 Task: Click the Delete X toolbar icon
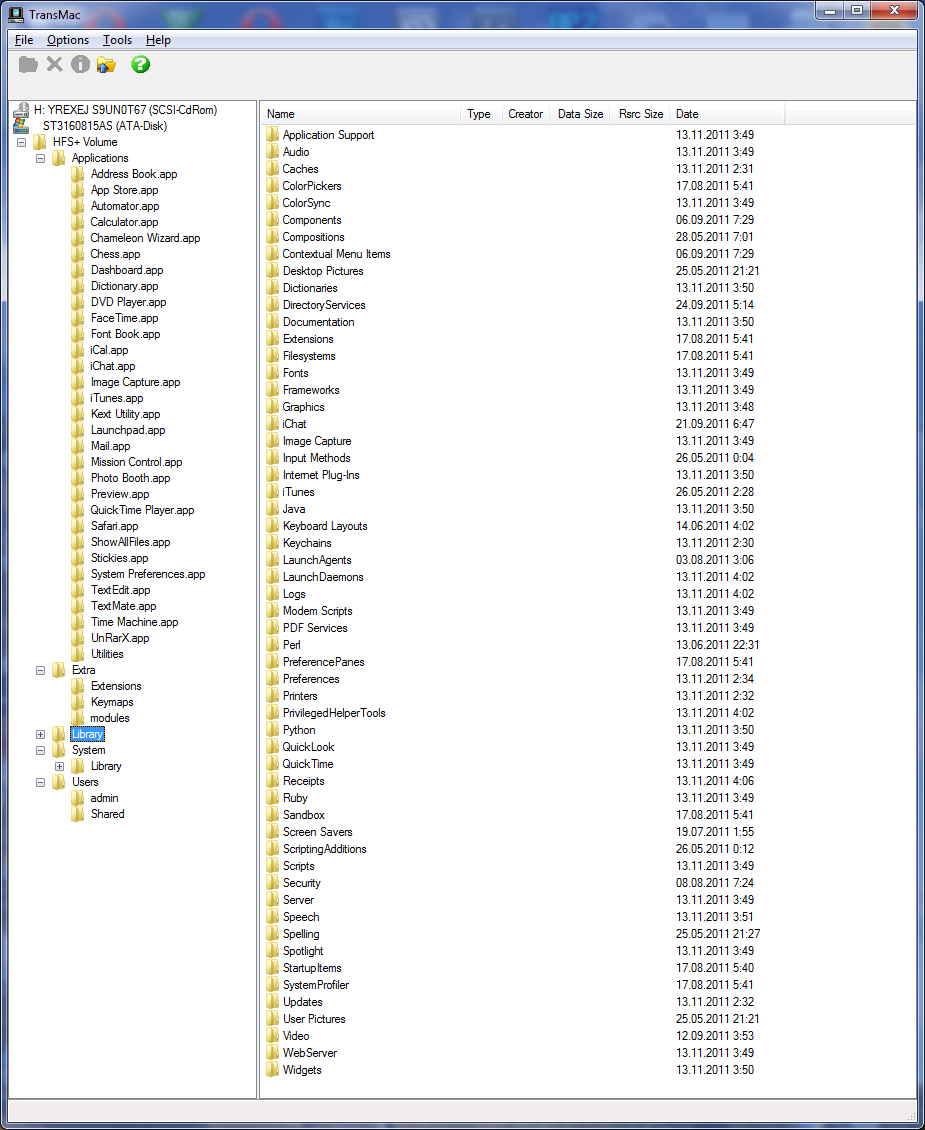point(55,64)
